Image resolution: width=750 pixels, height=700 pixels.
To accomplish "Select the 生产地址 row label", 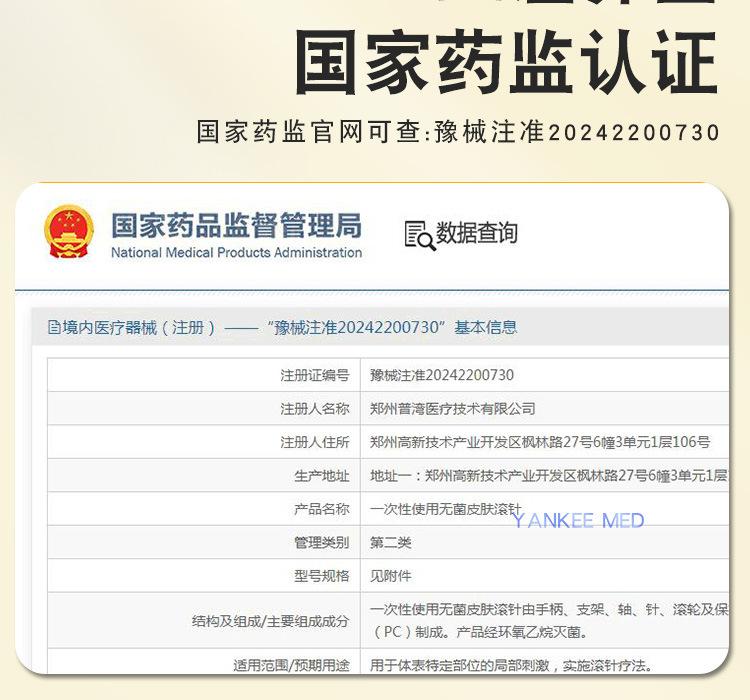I will click(322, 476).
